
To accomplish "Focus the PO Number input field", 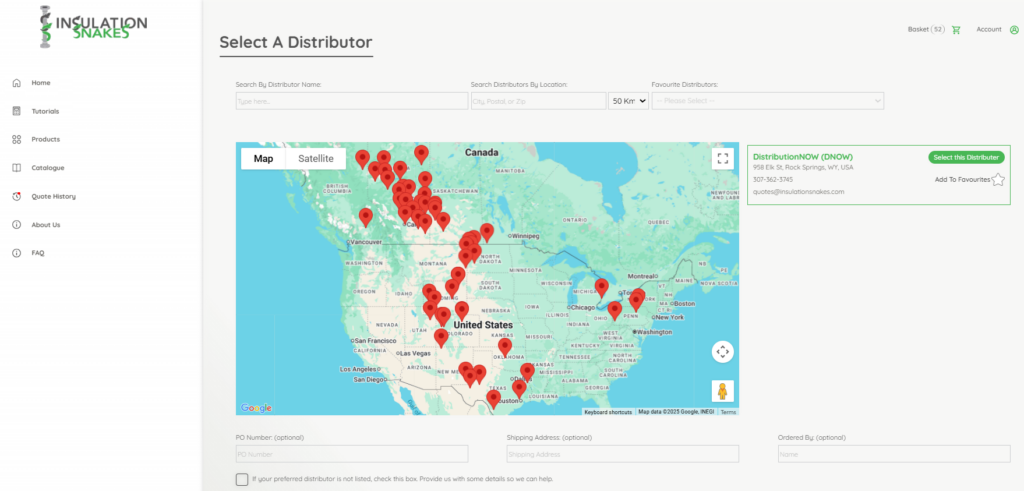I will (x=351, y=454).
